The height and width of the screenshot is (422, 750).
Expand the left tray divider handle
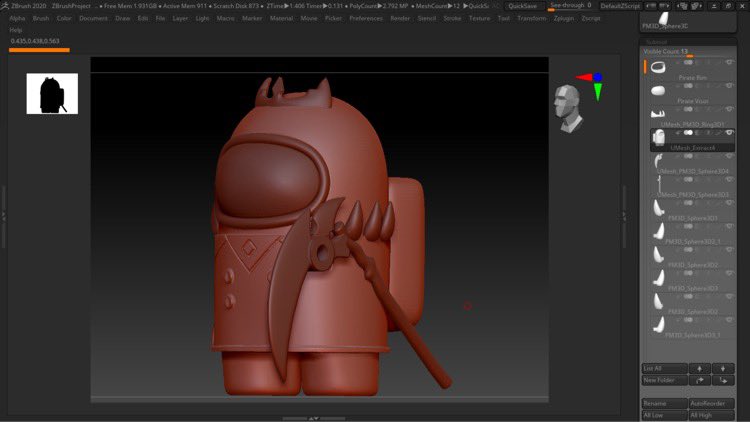(3, 216)
